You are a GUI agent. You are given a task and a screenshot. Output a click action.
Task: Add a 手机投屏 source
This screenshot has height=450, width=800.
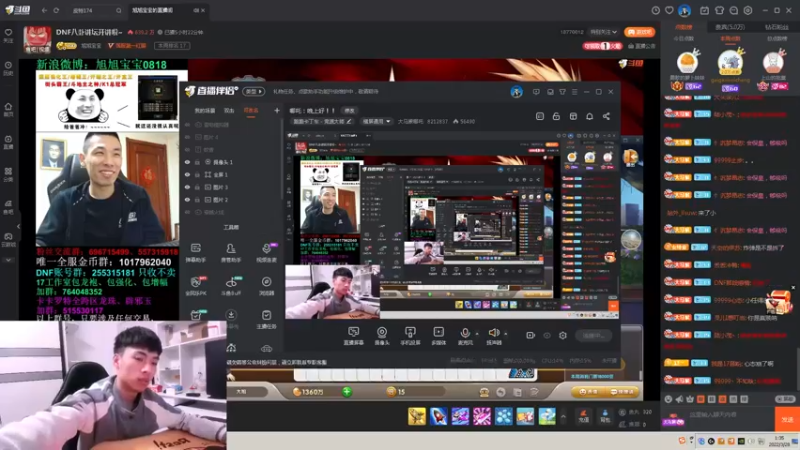(x=410, y=336)
